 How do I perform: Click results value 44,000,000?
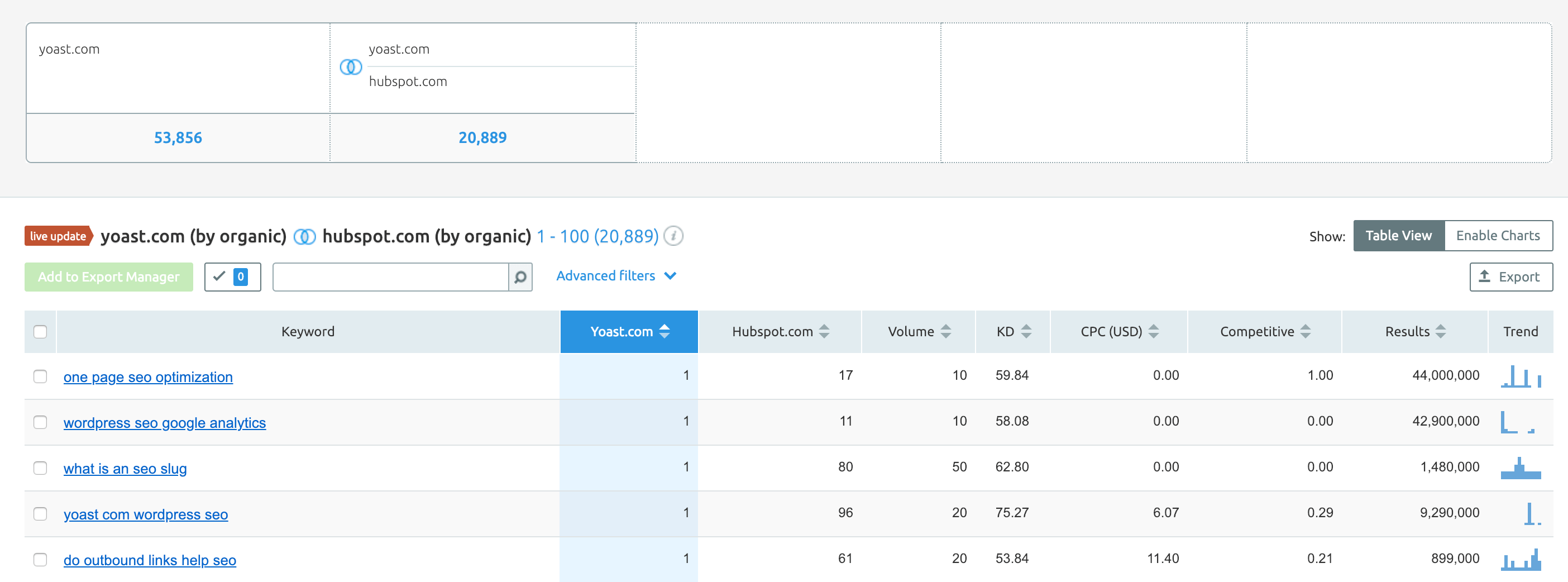[1446, 375]
